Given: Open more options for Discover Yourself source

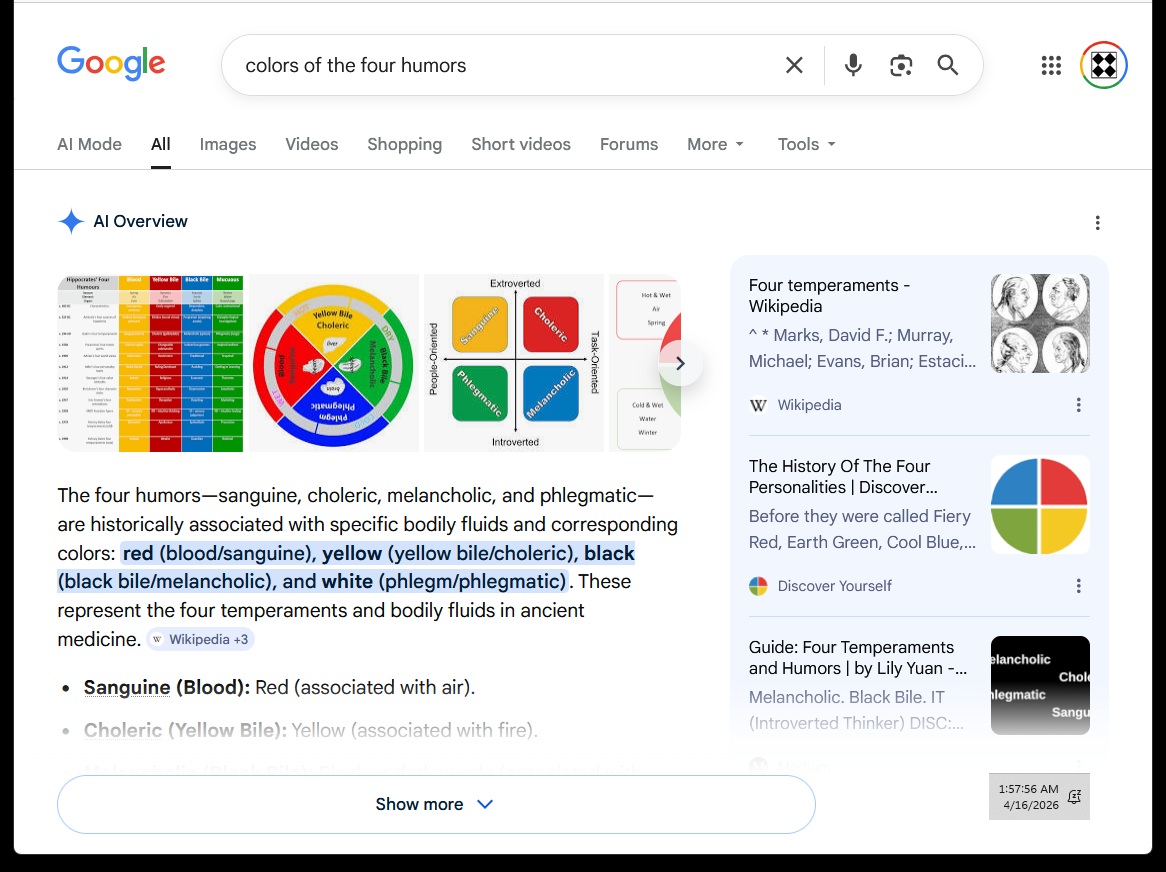Looking at the screenshot, I should [x=1078, y=586].
